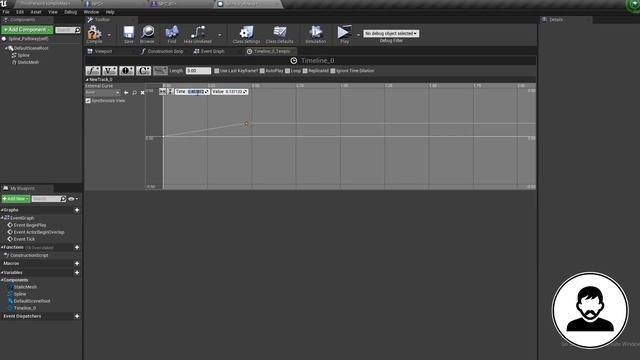This screenshot has height=360, width=640.
Task: Open the Play options dropdown arrow
Action: click(x=358, y=35)
